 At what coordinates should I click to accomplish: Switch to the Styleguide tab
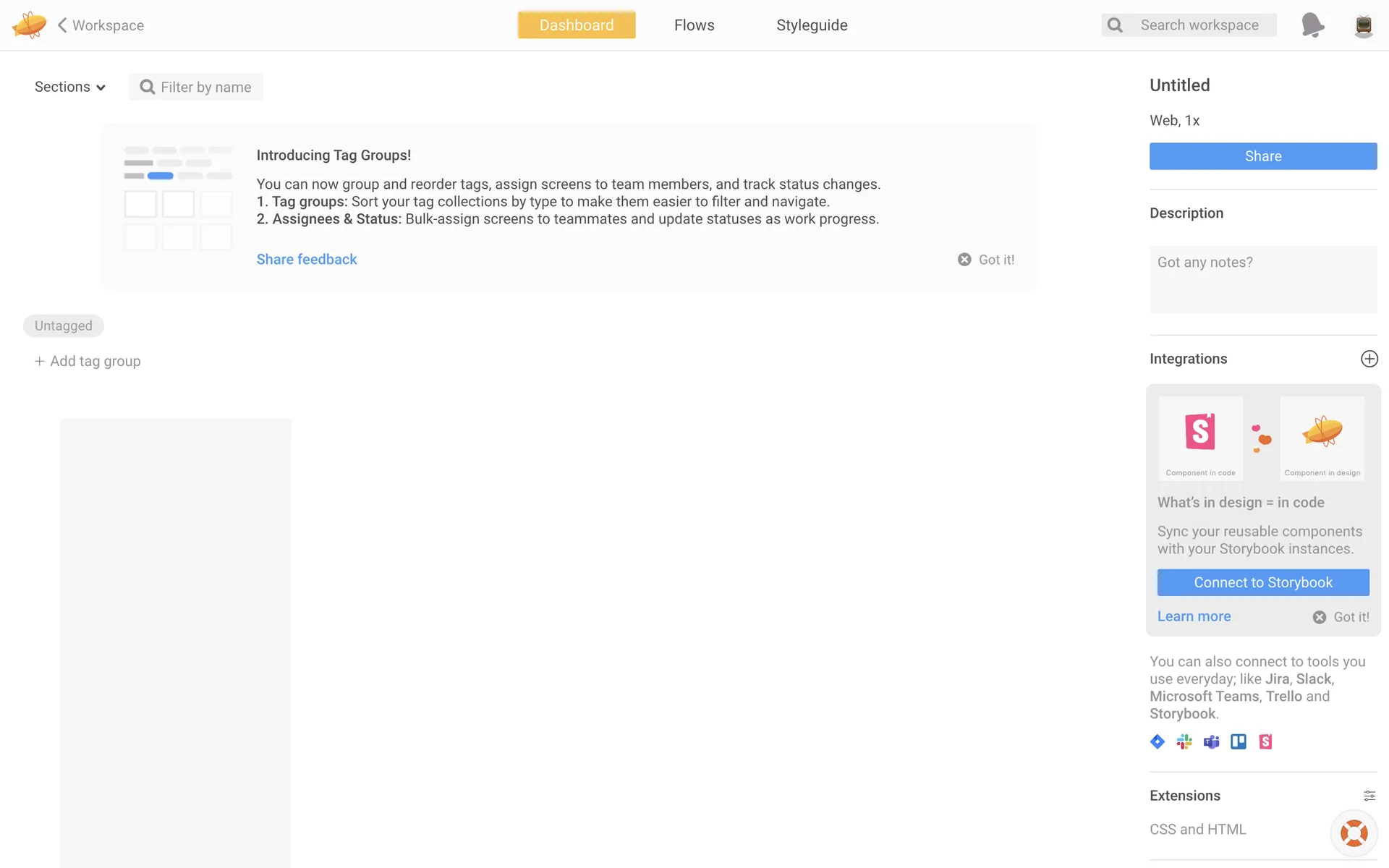tap(812, 25)
